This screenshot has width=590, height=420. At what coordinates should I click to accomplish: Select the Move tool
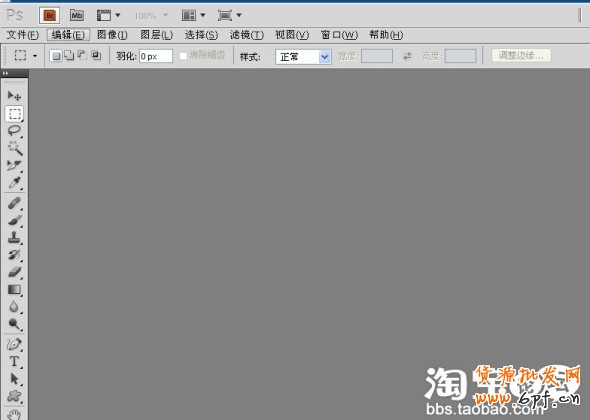[14, 96]
